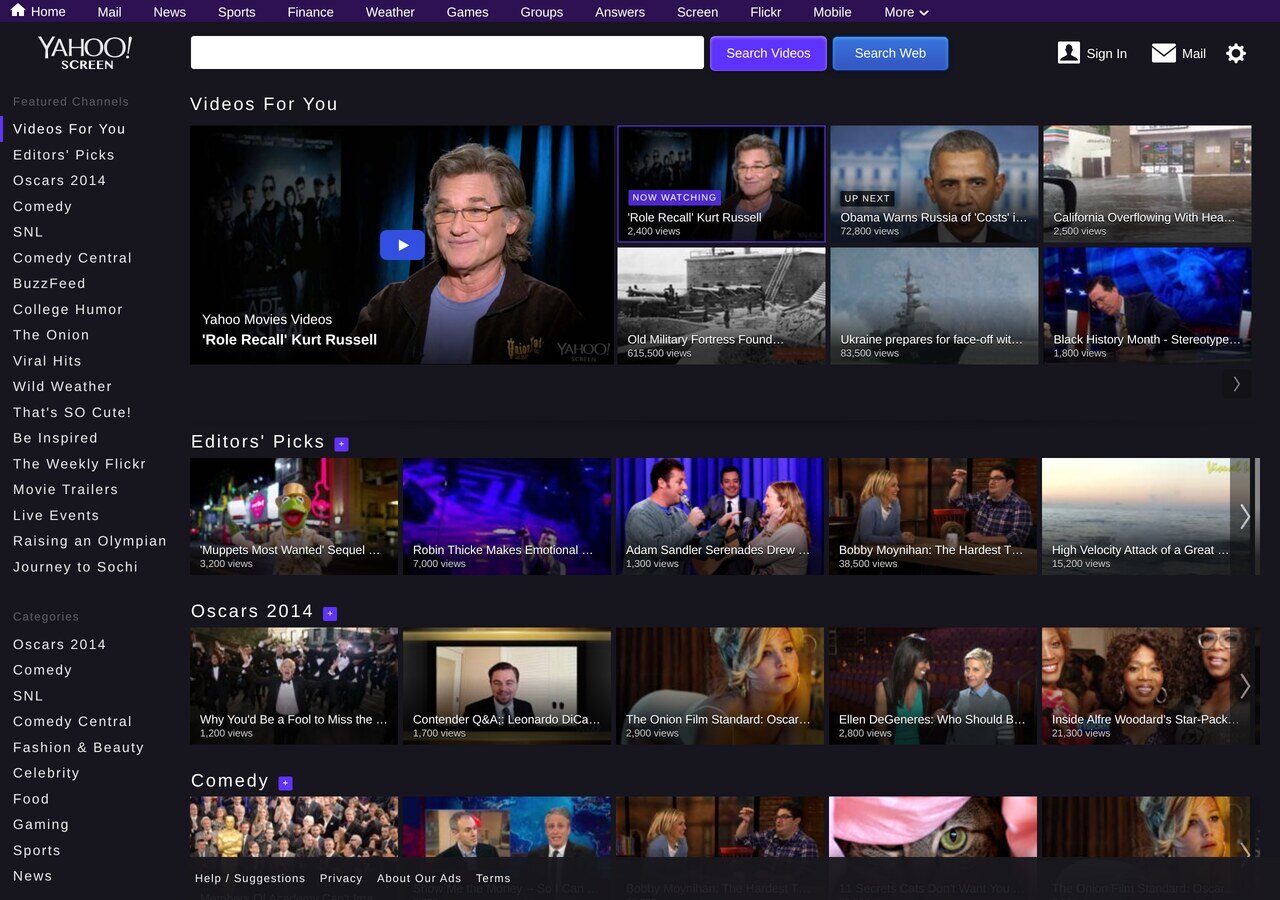This screenshot has width=1280, height=900.
Task: Open News in top navigation bar
Action: [x=169, y=12]
